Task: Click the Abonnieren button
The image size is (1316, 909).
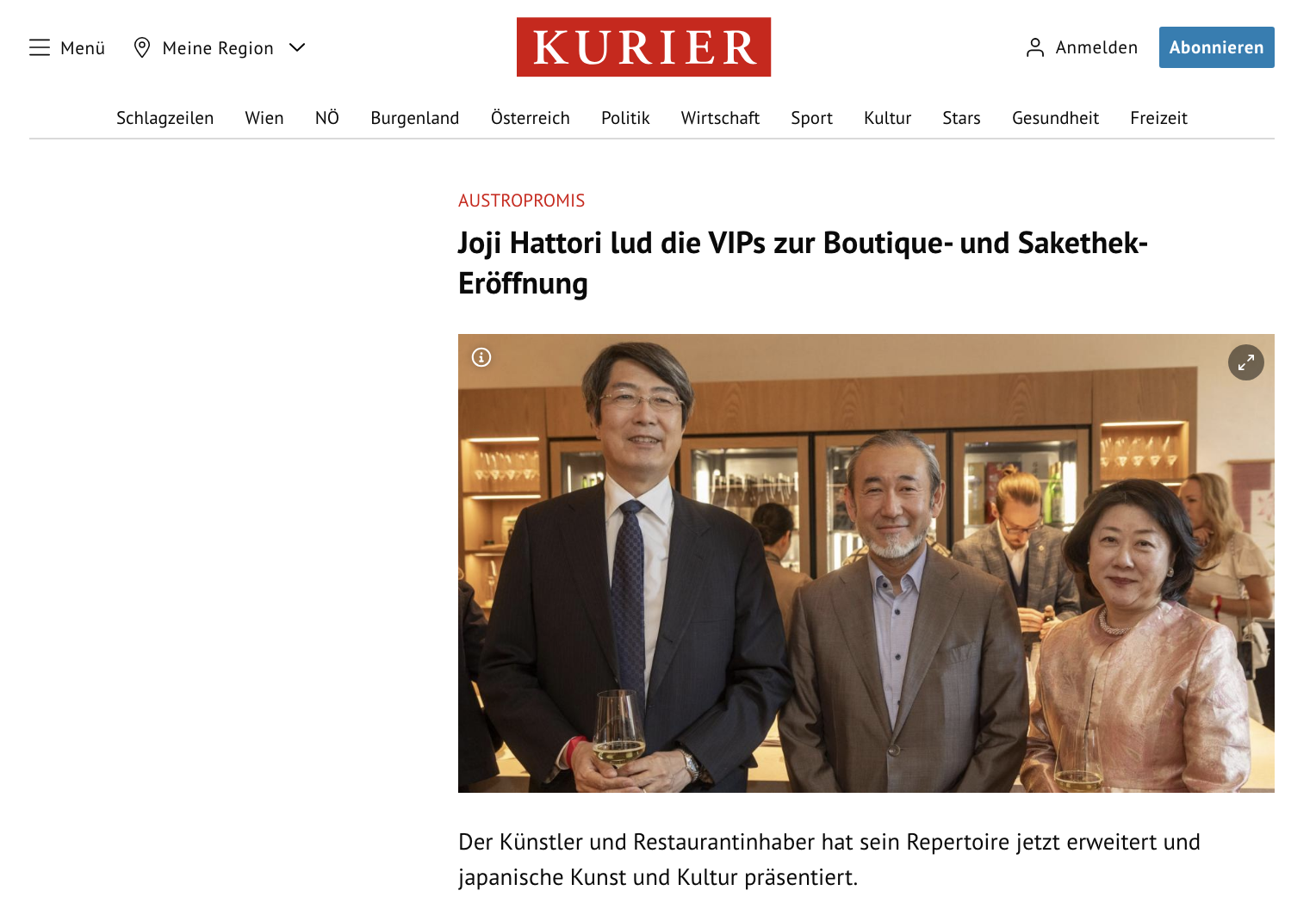Action: 1216,47
